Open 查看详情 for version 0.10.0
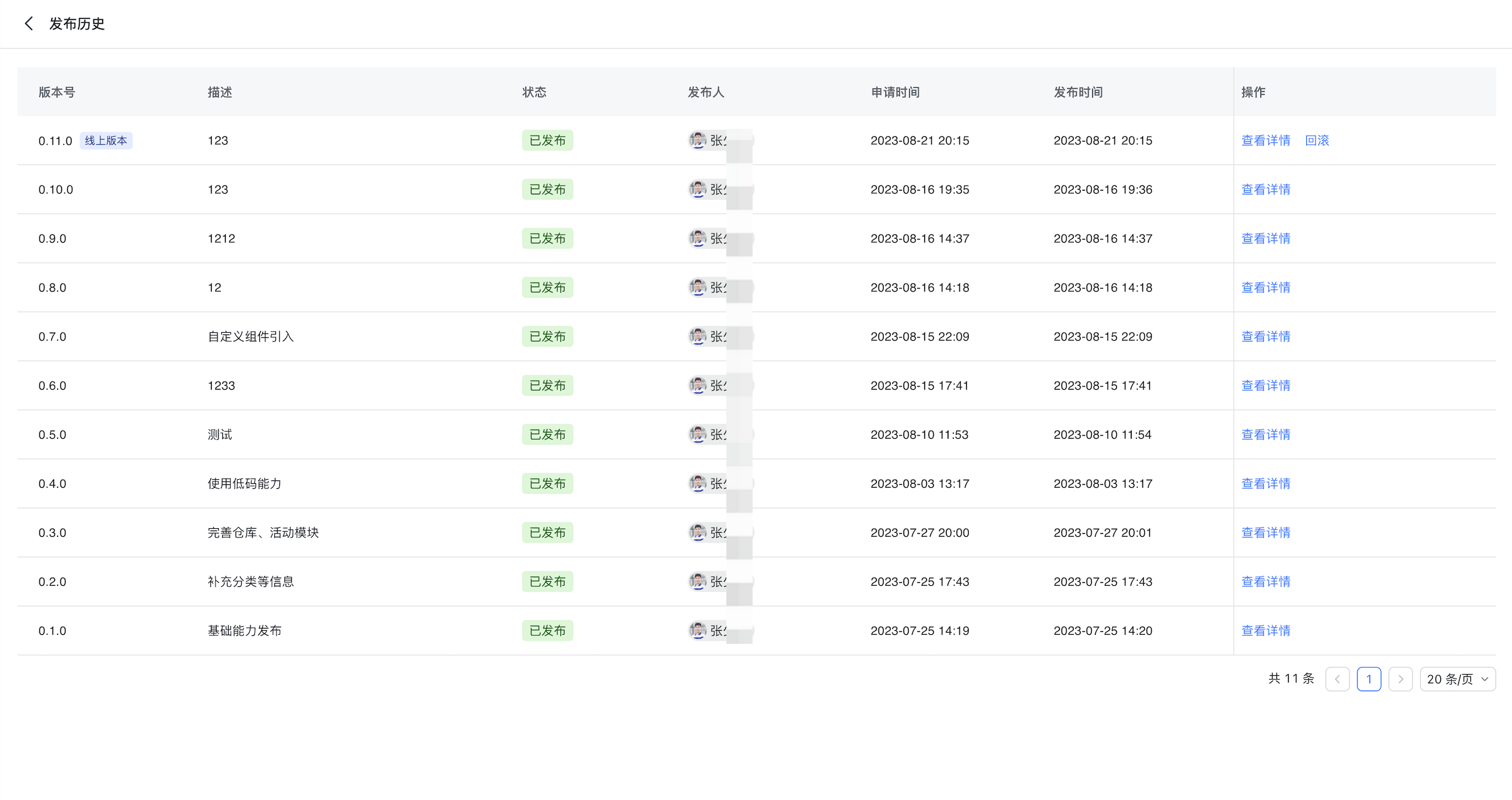This screenshot has width=1512, height=800. tap(1266, 189)
